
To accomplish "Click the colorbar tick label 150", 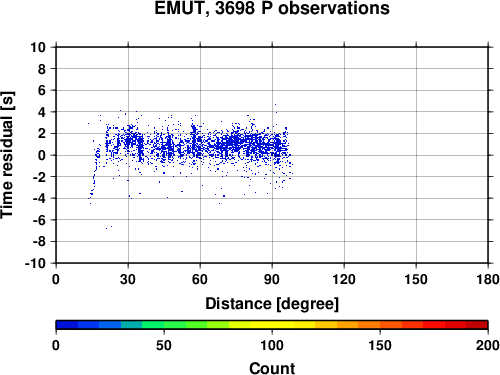I will coord(380,345).
